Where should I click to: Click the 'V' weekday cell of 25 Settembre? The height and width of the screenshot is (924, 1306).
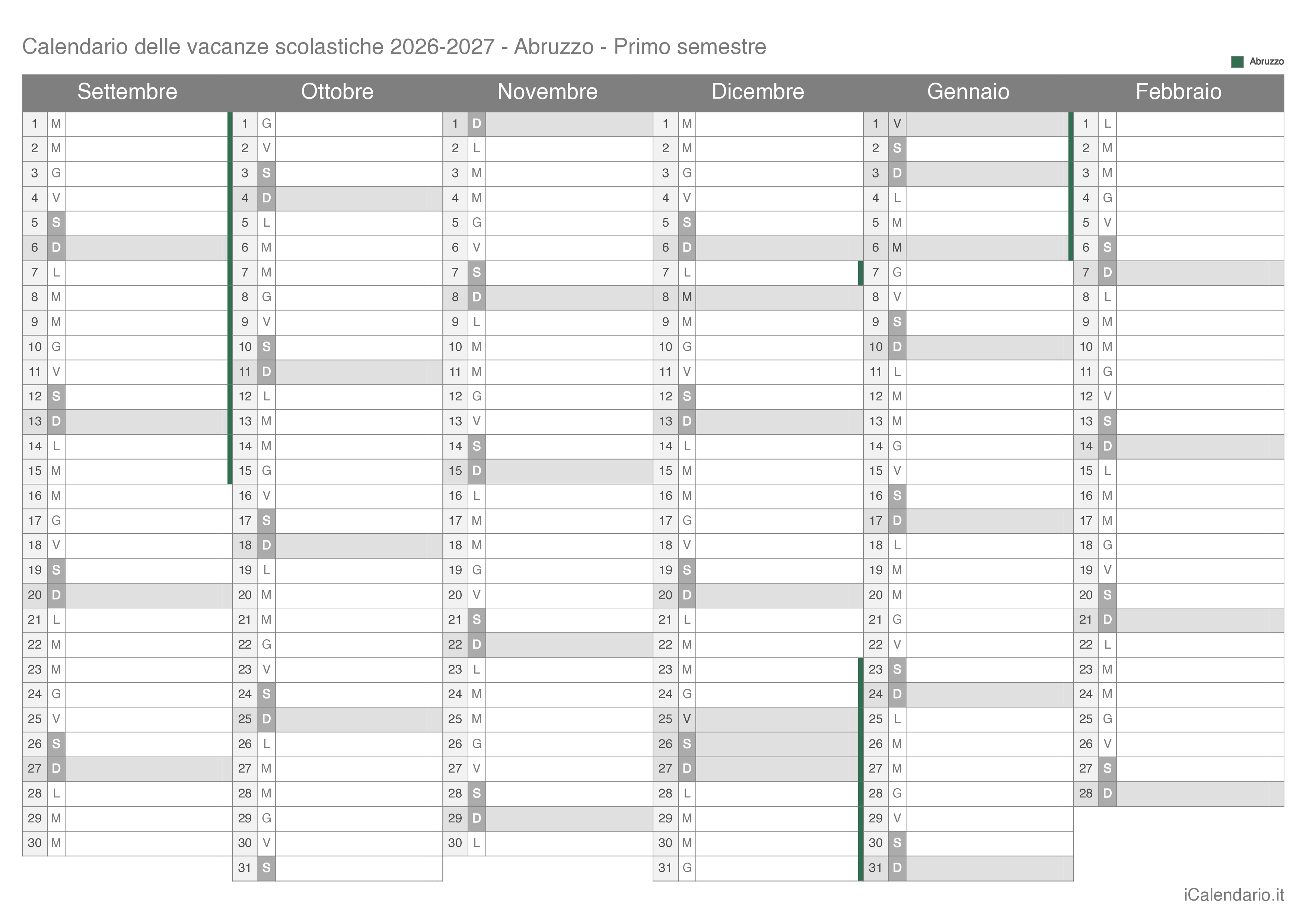(56, 719)
